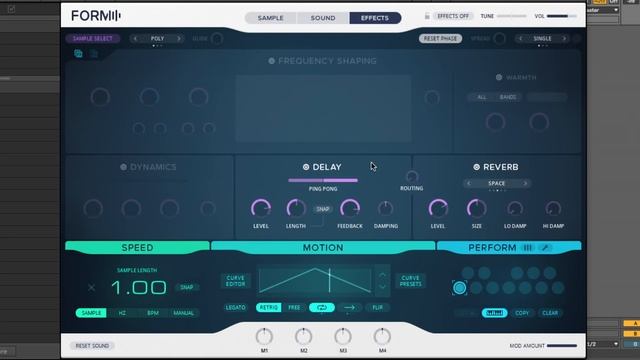Open the CURVE EDITOR

tap(236, 281)
